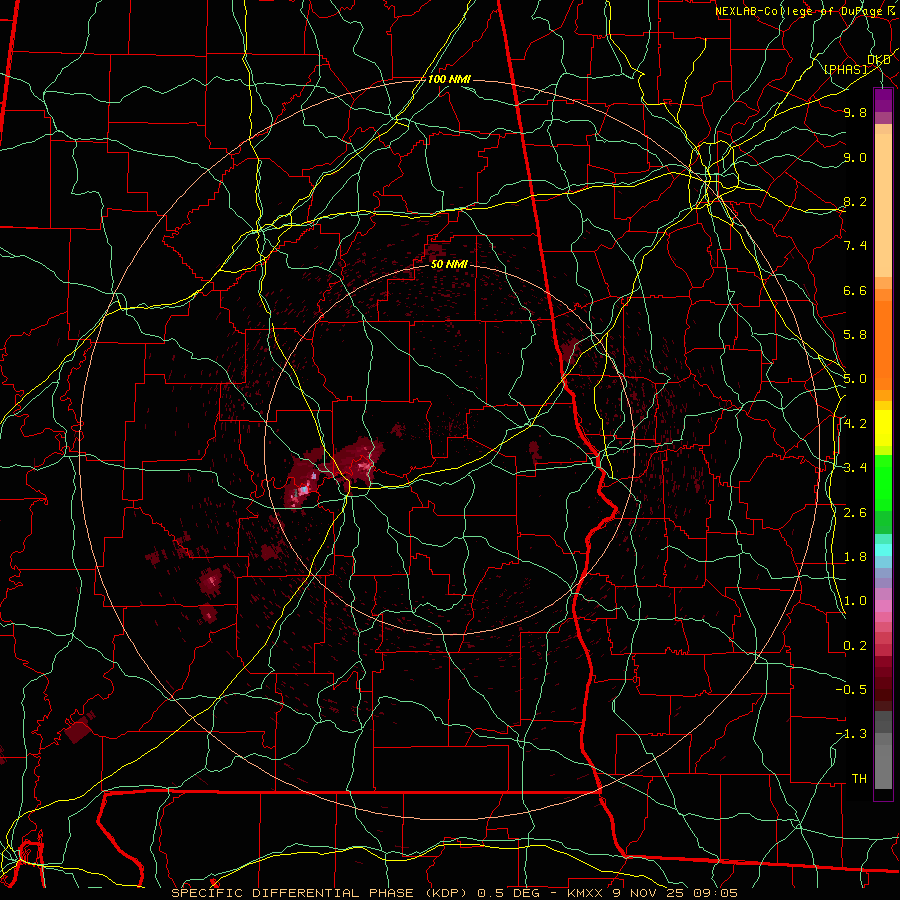900x900 pixels.
Task: Click the 3.4 scale label
Action: click(x=855, y=468)
